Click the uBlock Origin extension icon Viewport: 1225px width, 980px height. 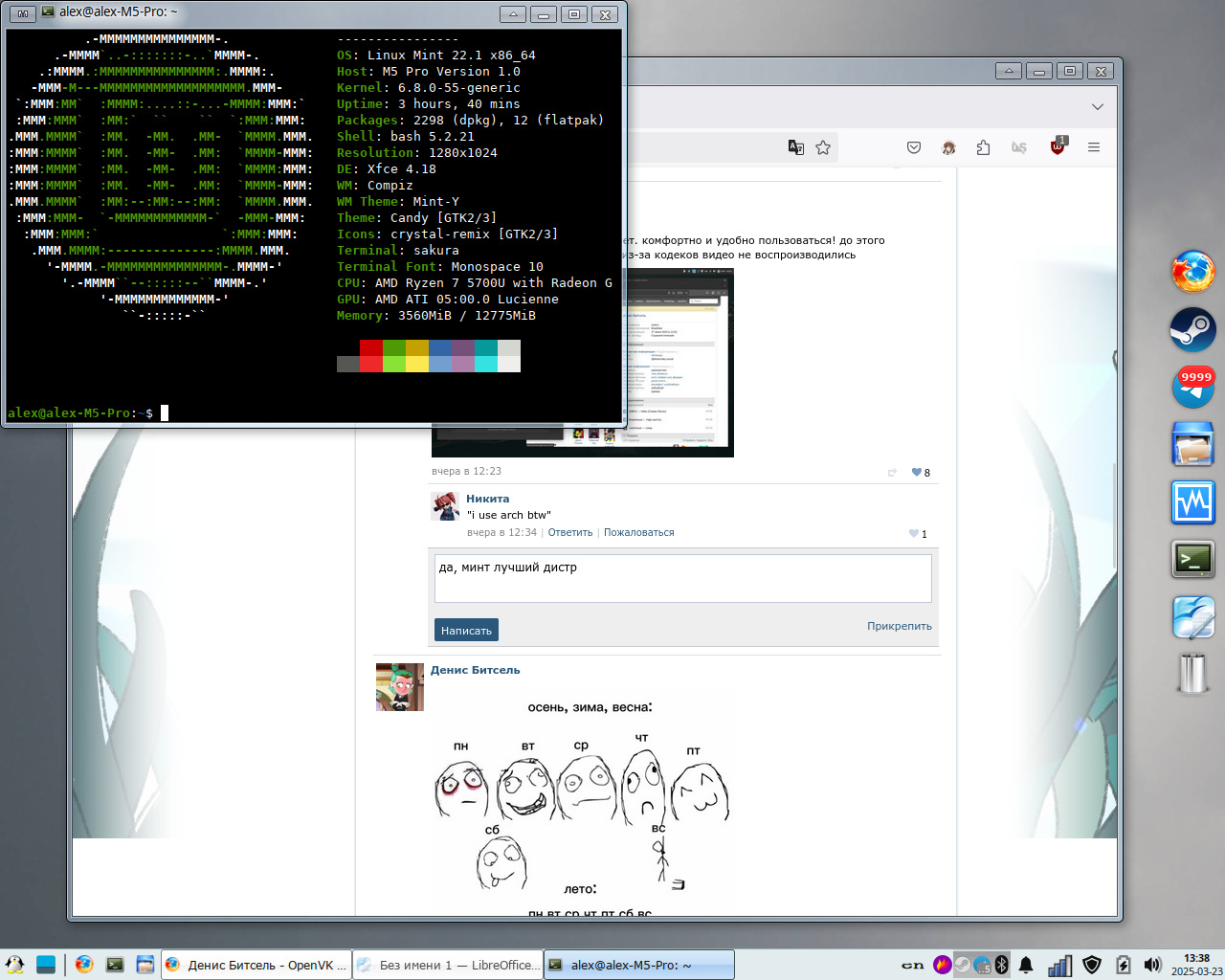[1058, 147]
